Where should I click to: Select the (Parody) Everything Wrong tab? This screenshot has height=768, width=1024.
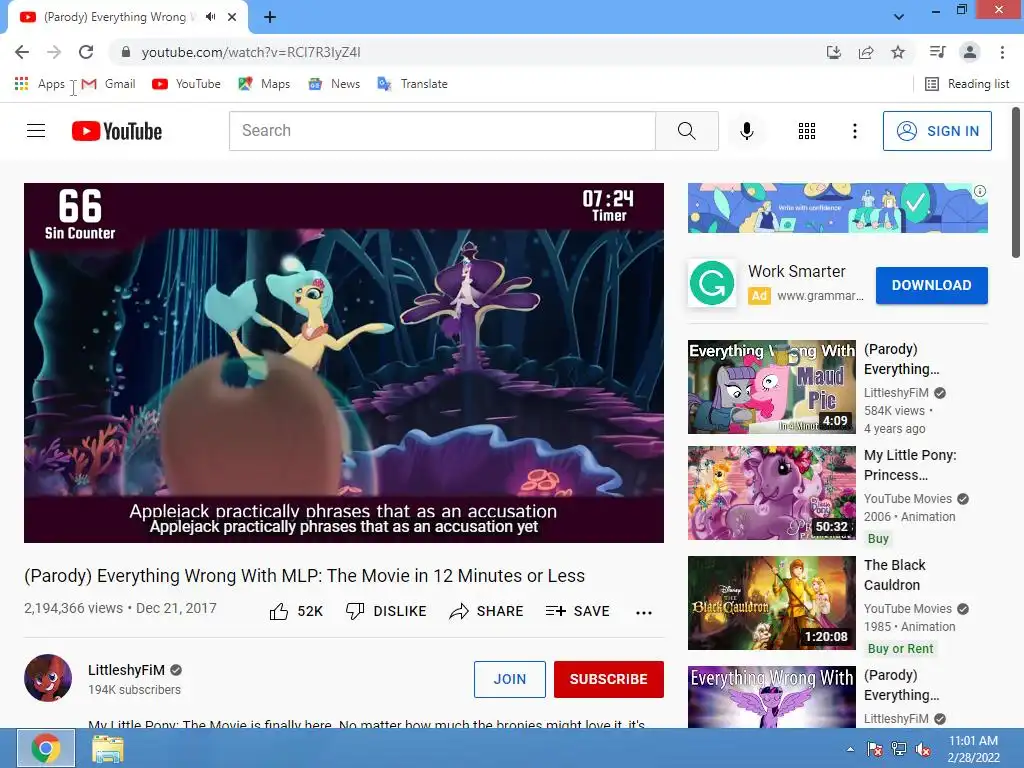[x=127, y=17]
